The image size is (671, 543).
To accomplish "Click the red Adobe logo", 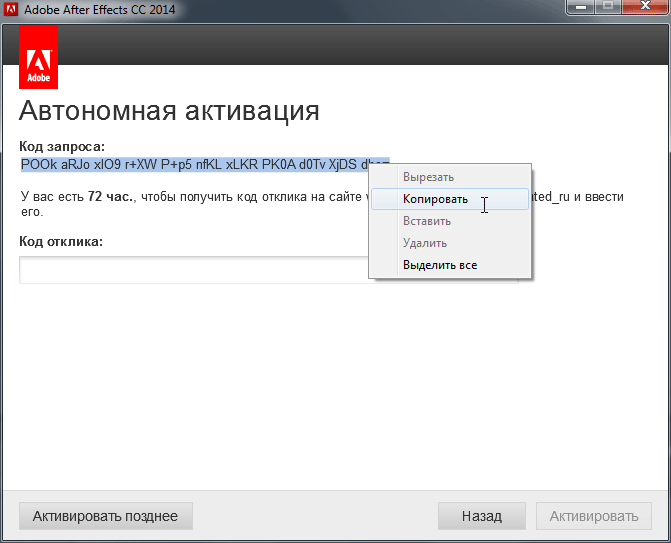I will 39,57.
